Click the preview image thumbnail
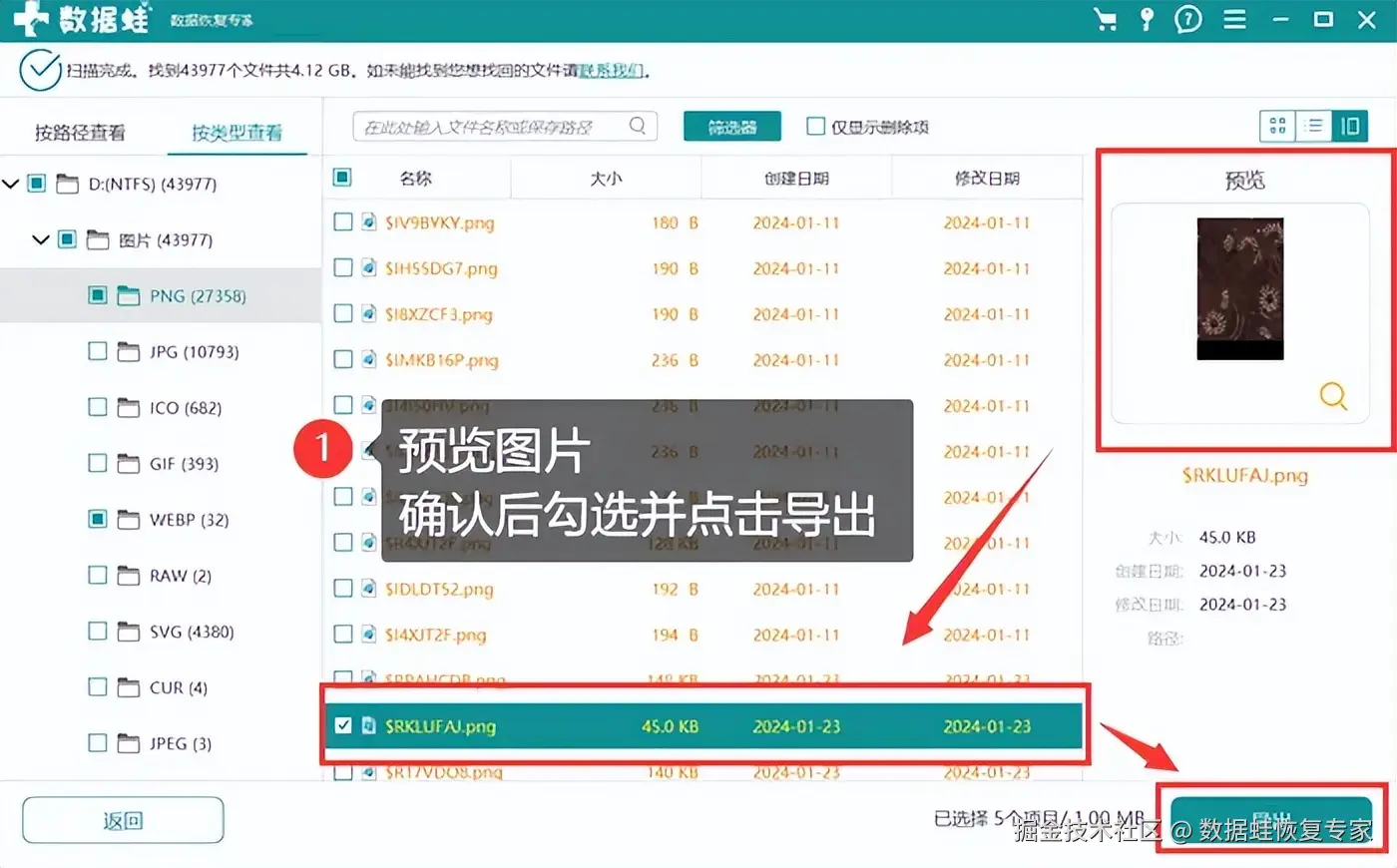 [1240, 288]
